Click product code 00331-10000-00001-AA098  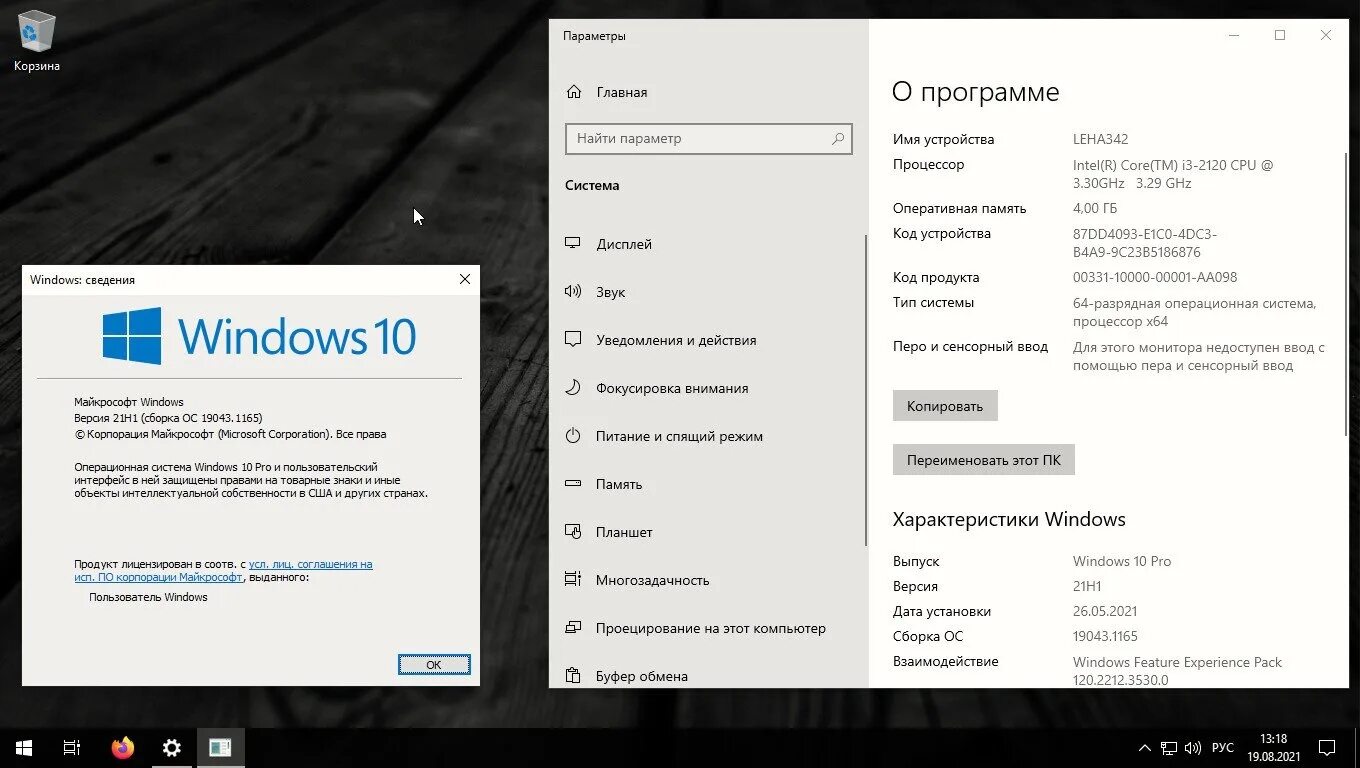(1155, 277)
